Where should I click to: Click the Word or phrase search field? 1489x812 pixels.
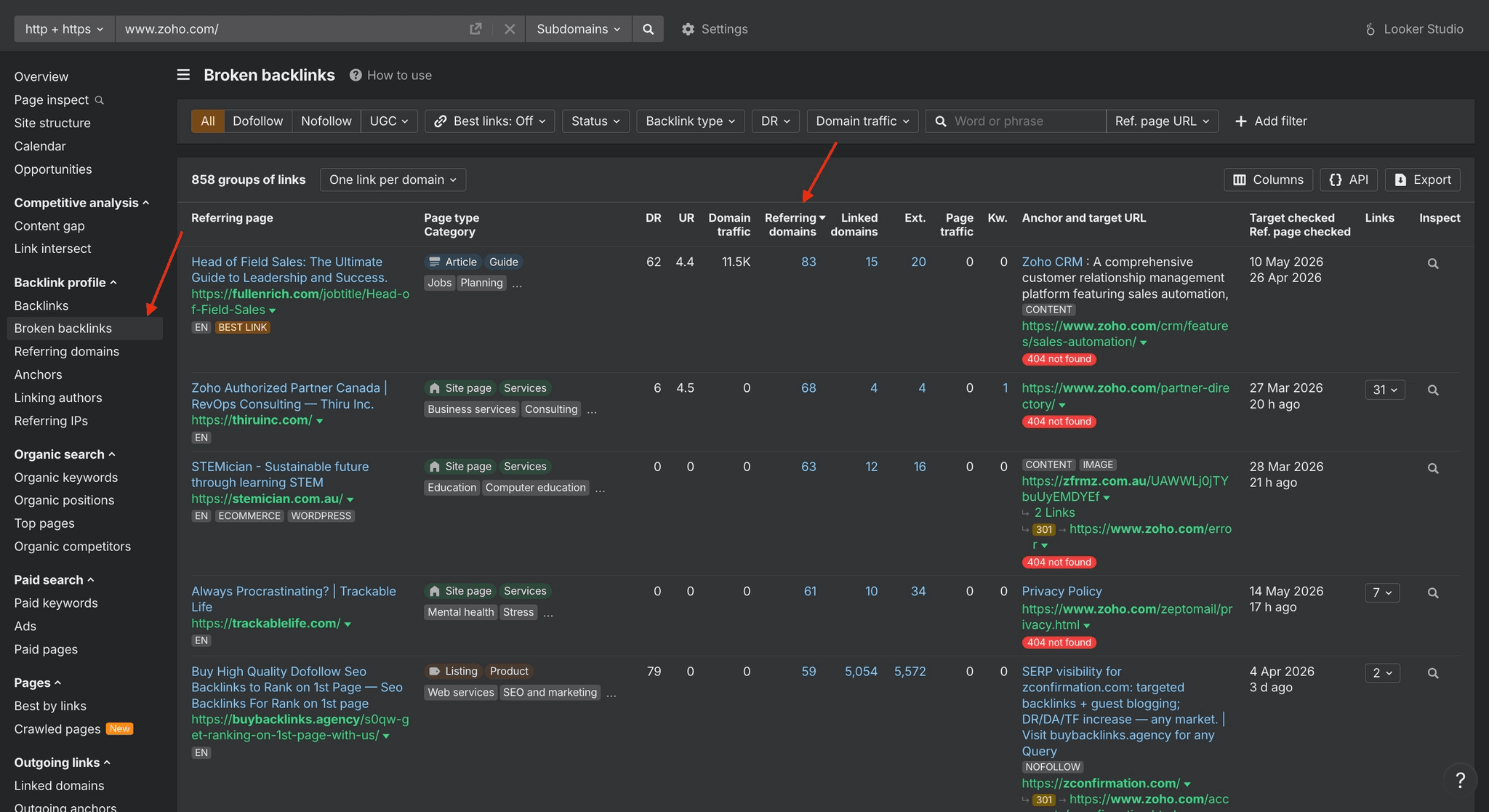(x=1016, y=121)
